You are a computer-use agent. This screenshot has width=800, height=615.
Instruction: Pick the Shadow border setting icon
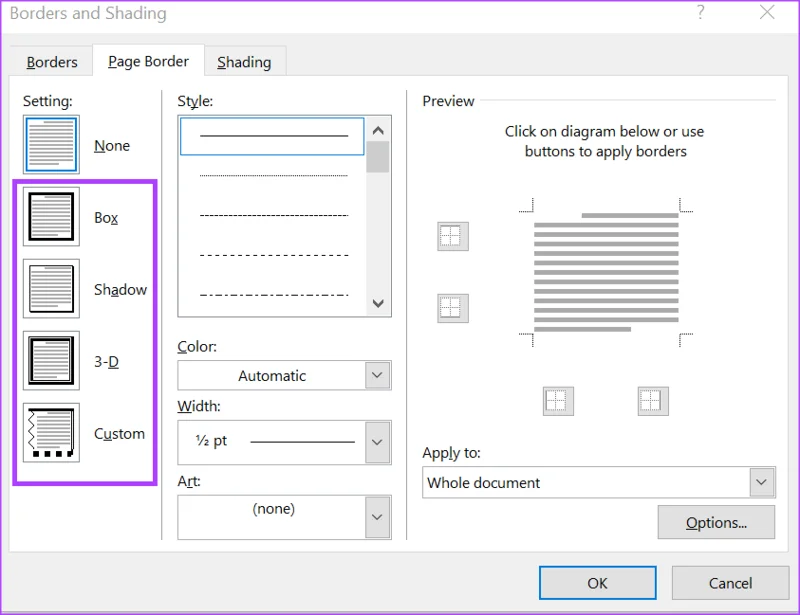(x=51, y=288)
